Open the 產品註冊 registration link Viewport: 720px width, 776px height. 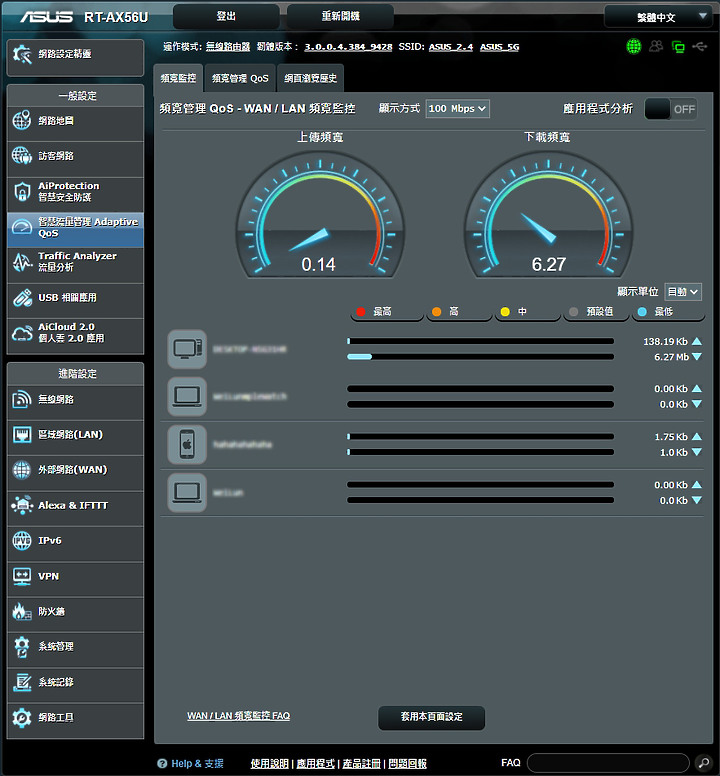tap(362, 763)
